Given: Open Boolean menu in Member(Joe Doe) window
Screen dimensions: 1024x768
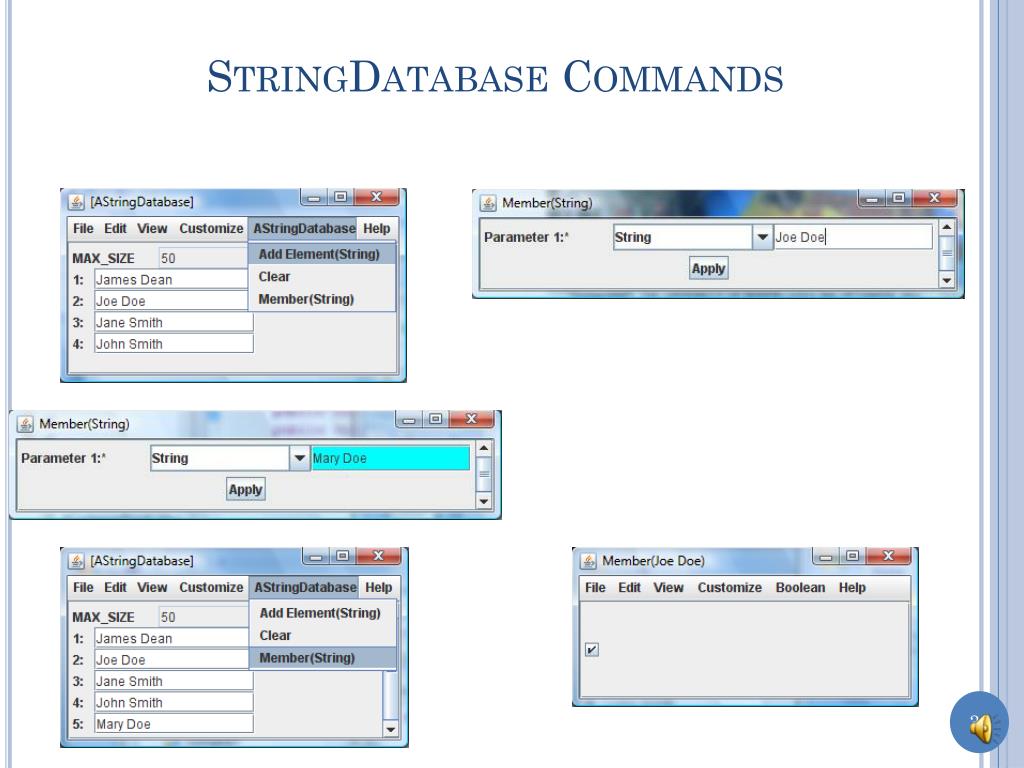Looking at the screenshot, I should (x=801, y=588).
